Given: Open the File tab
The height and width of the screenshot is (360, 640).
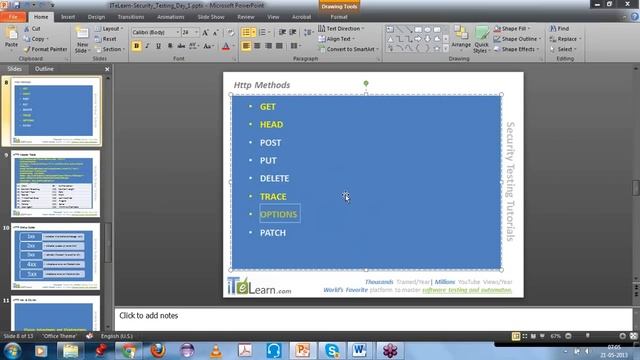Looking at the screenshot, I should (13, 17).
